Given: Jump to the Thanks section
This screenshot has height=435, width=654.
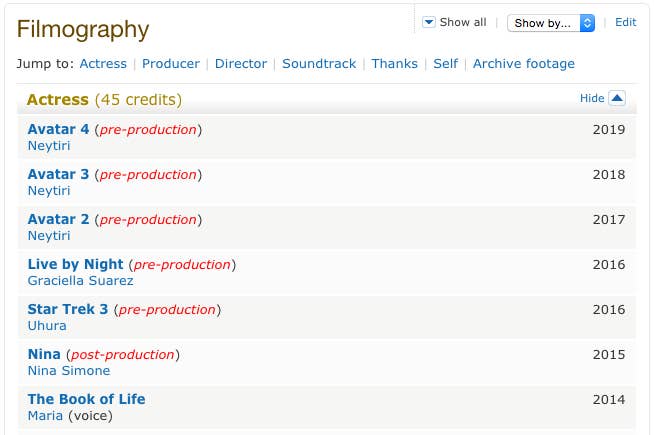Looking at the screenshot, I should [394, 64].
